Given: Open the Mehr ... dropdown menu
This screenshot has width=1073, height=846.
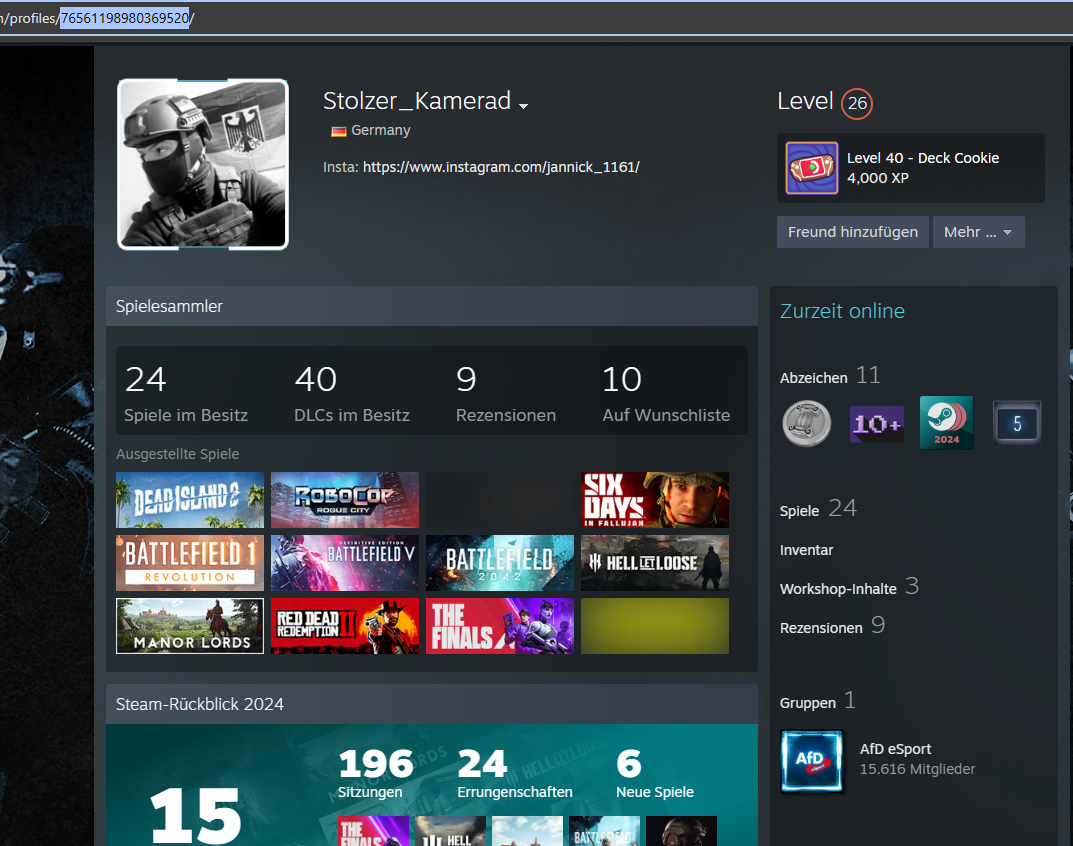Looking at the screenshot, I should [x=978, y=232].
